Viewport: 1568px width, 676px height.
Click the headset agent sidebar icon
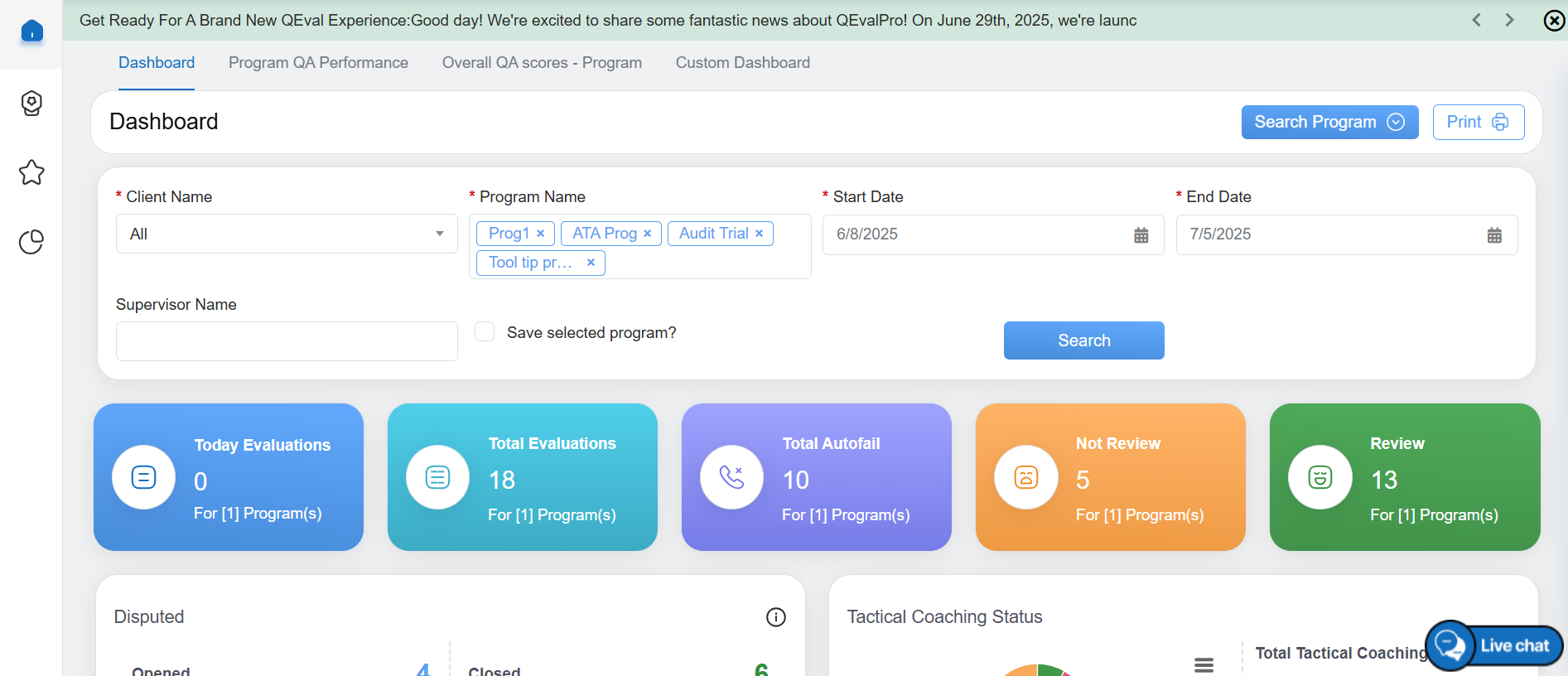[31, 104]
